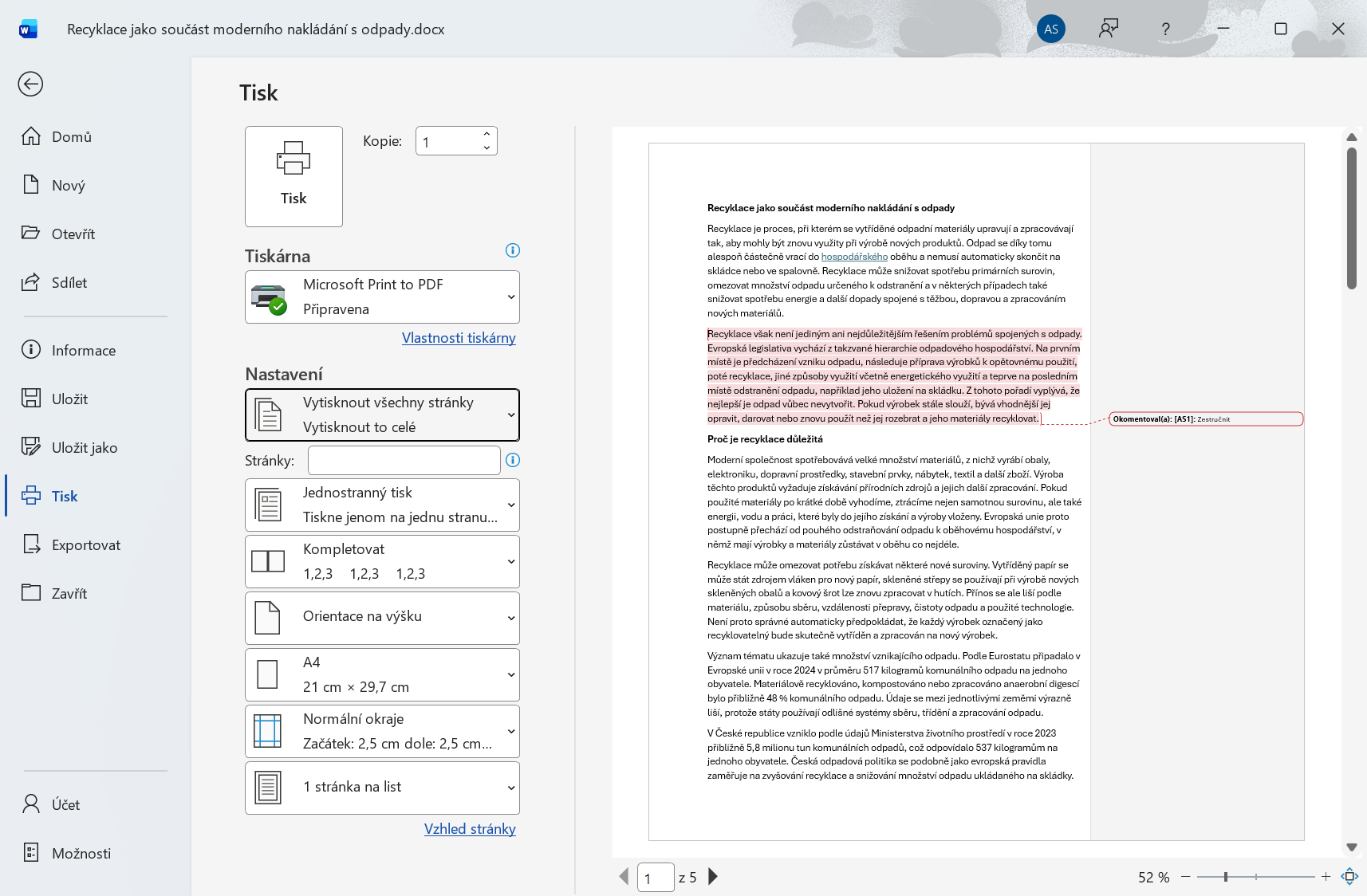Click the heading Proč je recyklace důležitá
This screenshot has height=896, width=1367.
[x=765, y=439]
